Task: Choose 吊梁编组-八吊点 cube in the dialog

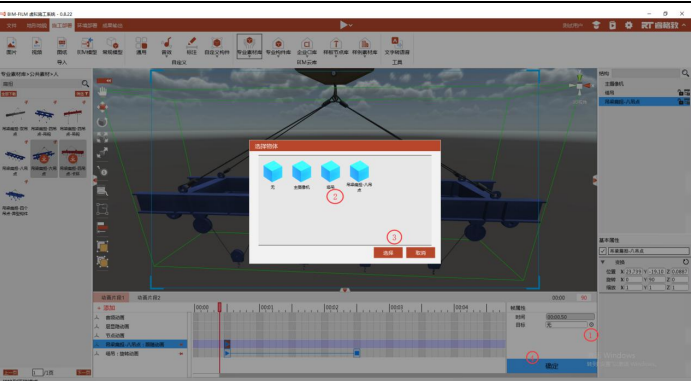Action: pyautogui.click(x=359, y=176)
